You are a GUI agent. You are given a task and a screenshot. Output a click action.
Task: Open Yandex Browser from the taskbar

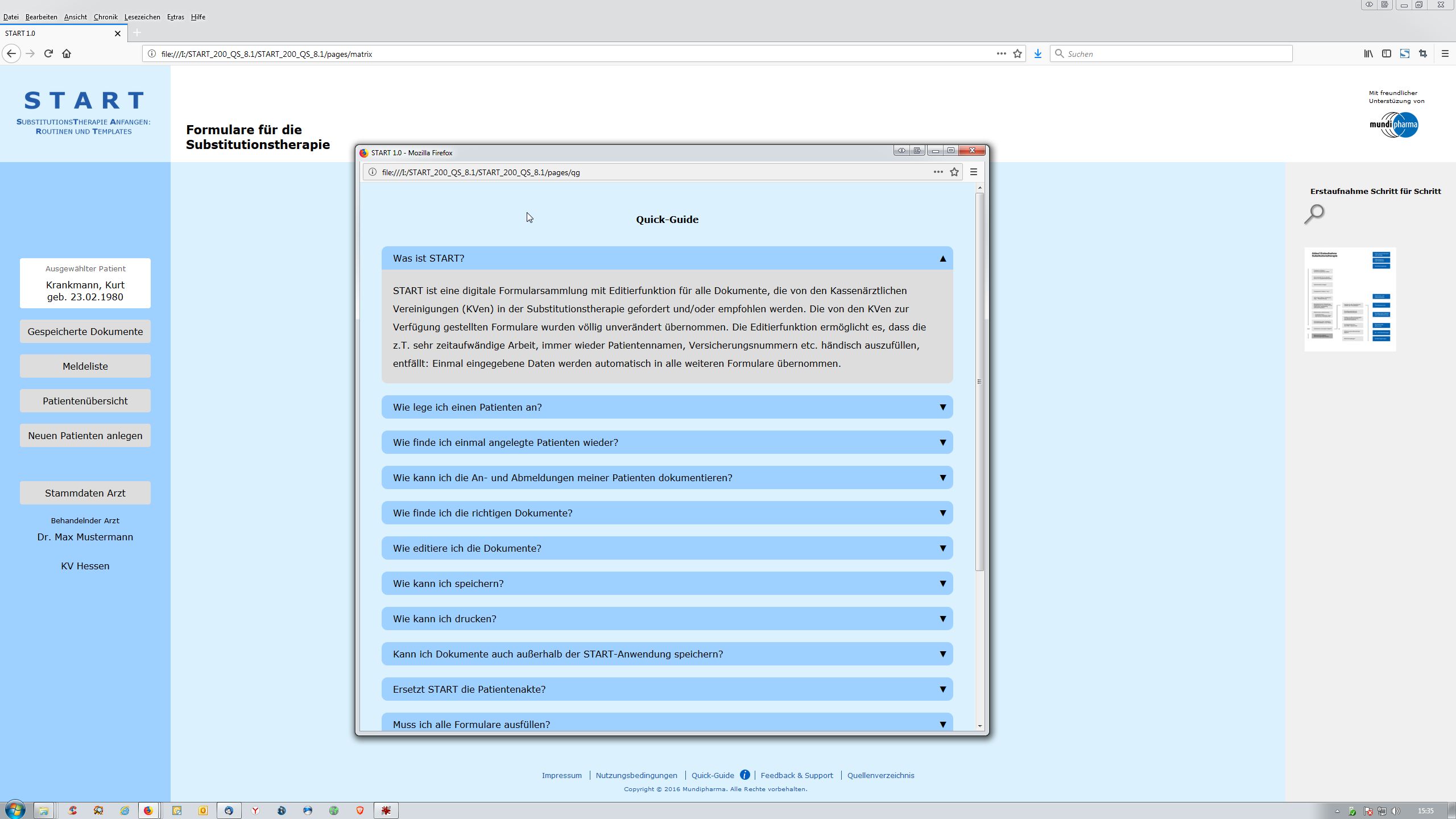pyautogui.click(x=255, y=810)
